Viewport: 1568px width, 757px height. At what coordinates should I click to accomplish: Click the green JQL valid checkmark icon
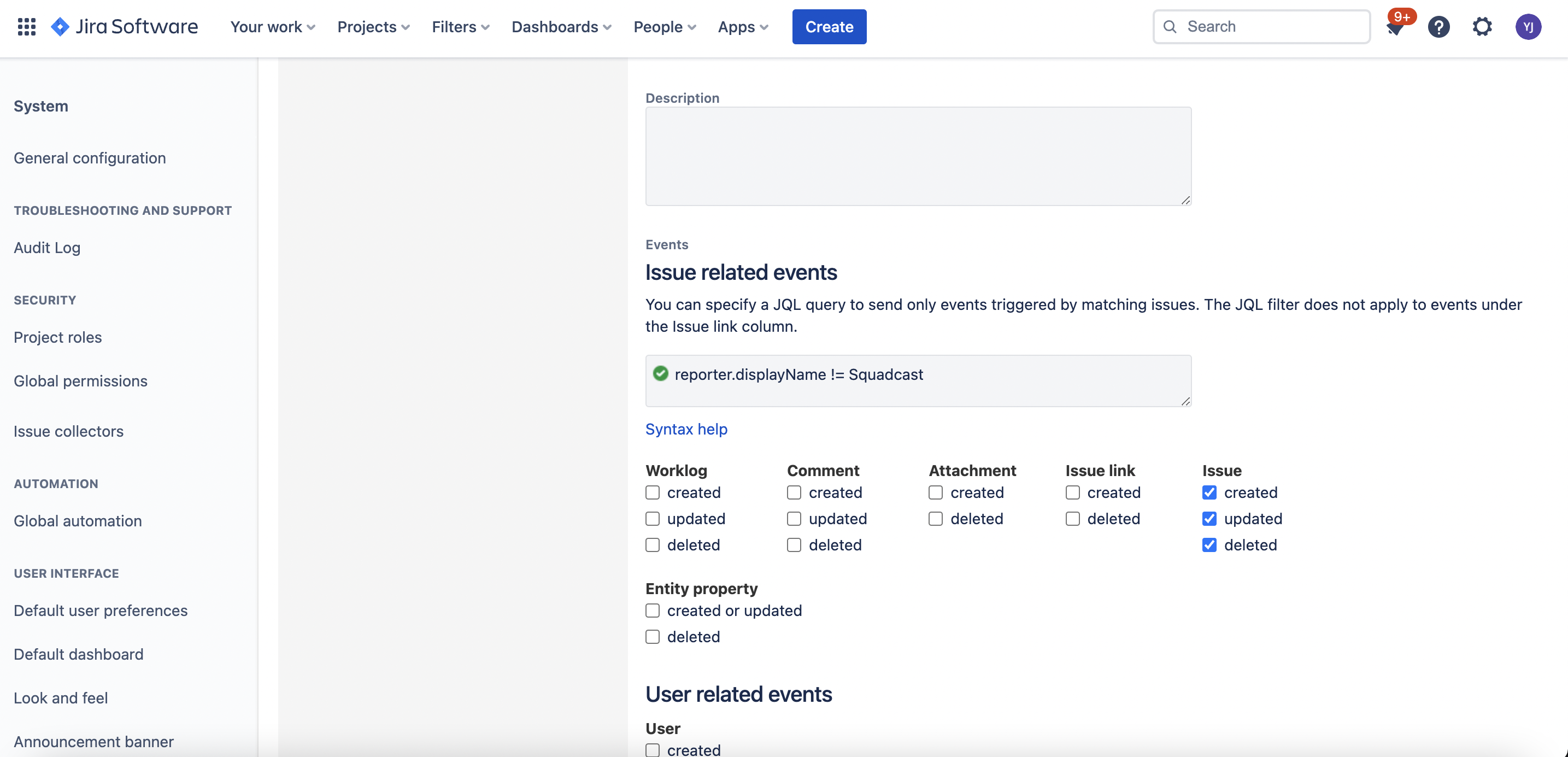pos(660,374)
